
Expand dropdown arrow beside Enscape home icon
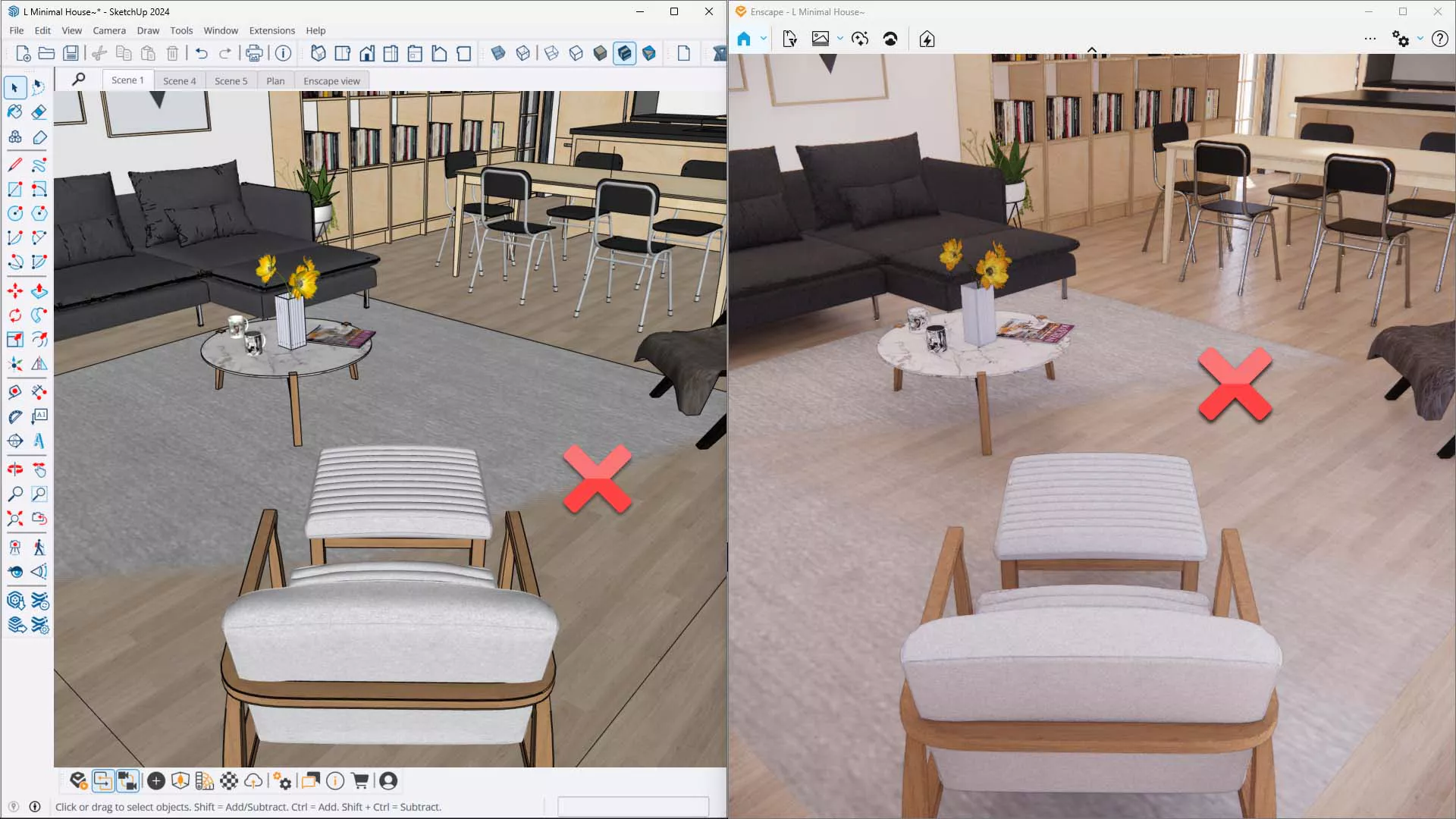[x=764, y=39]
